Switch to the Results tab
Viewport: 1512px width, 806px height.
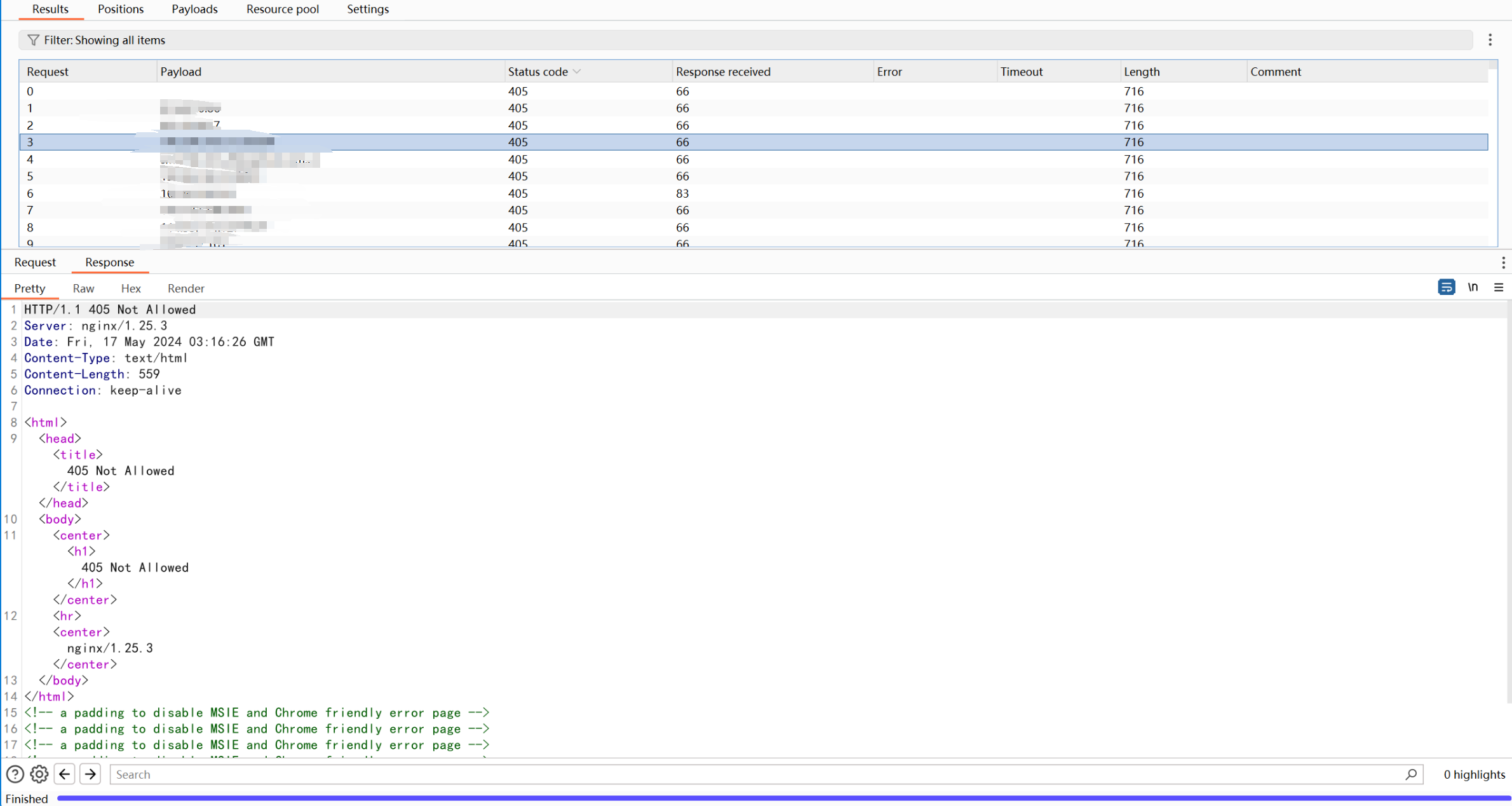pyautogui.click(x=50, y=9)
